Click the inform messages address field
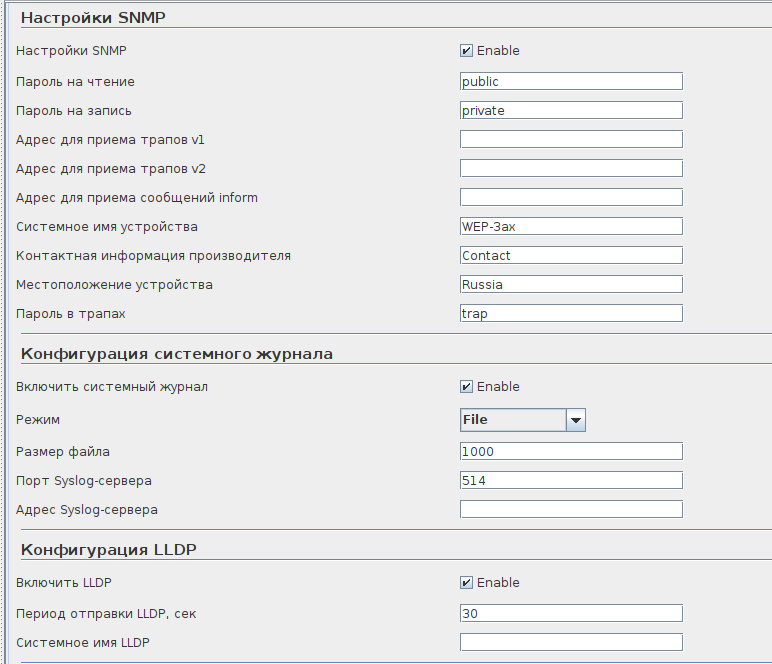The height and width of the screenshot is (664, 772). (x=571, y=197)
